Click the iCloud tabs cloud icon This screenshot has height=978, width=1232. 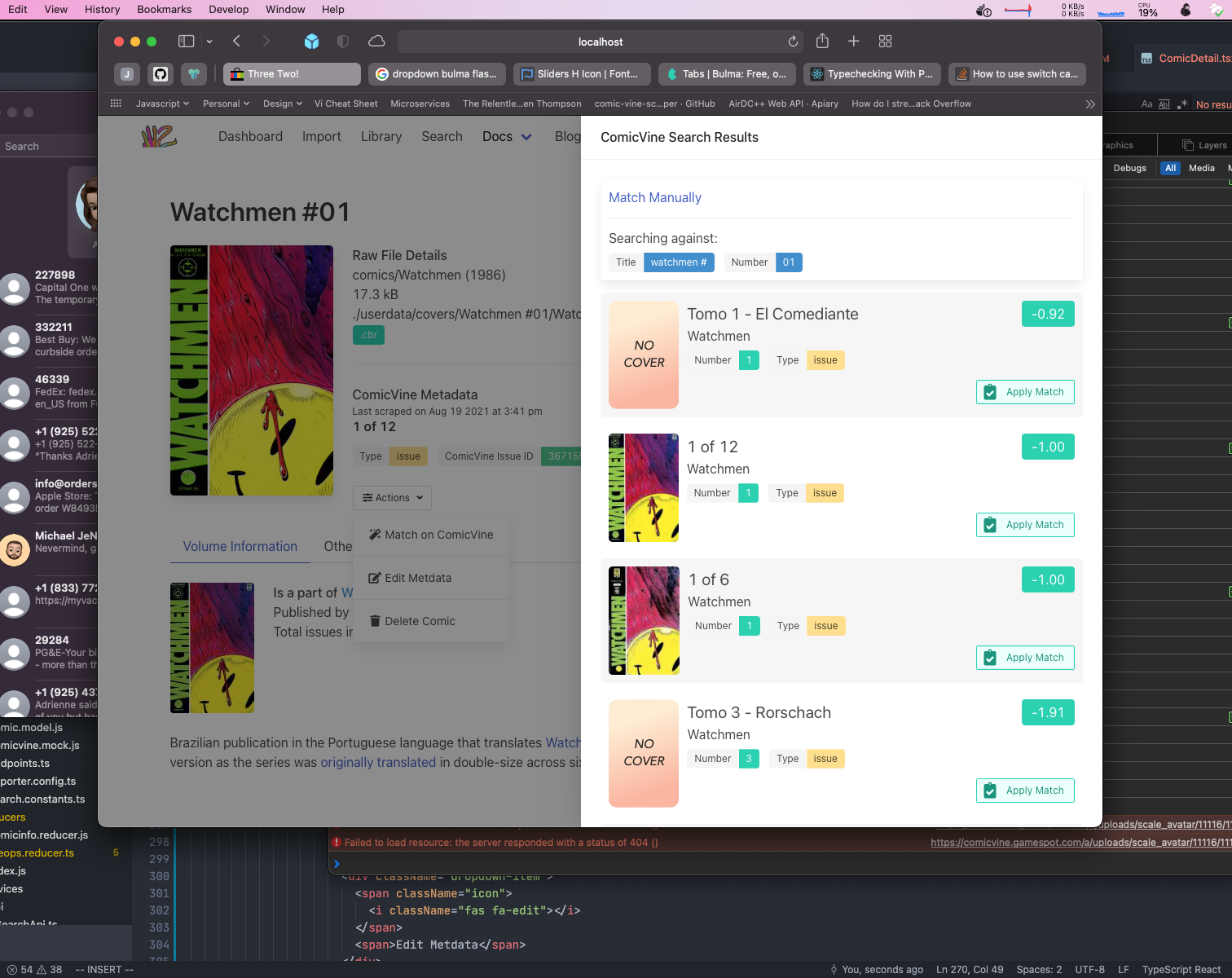point(376,42)
